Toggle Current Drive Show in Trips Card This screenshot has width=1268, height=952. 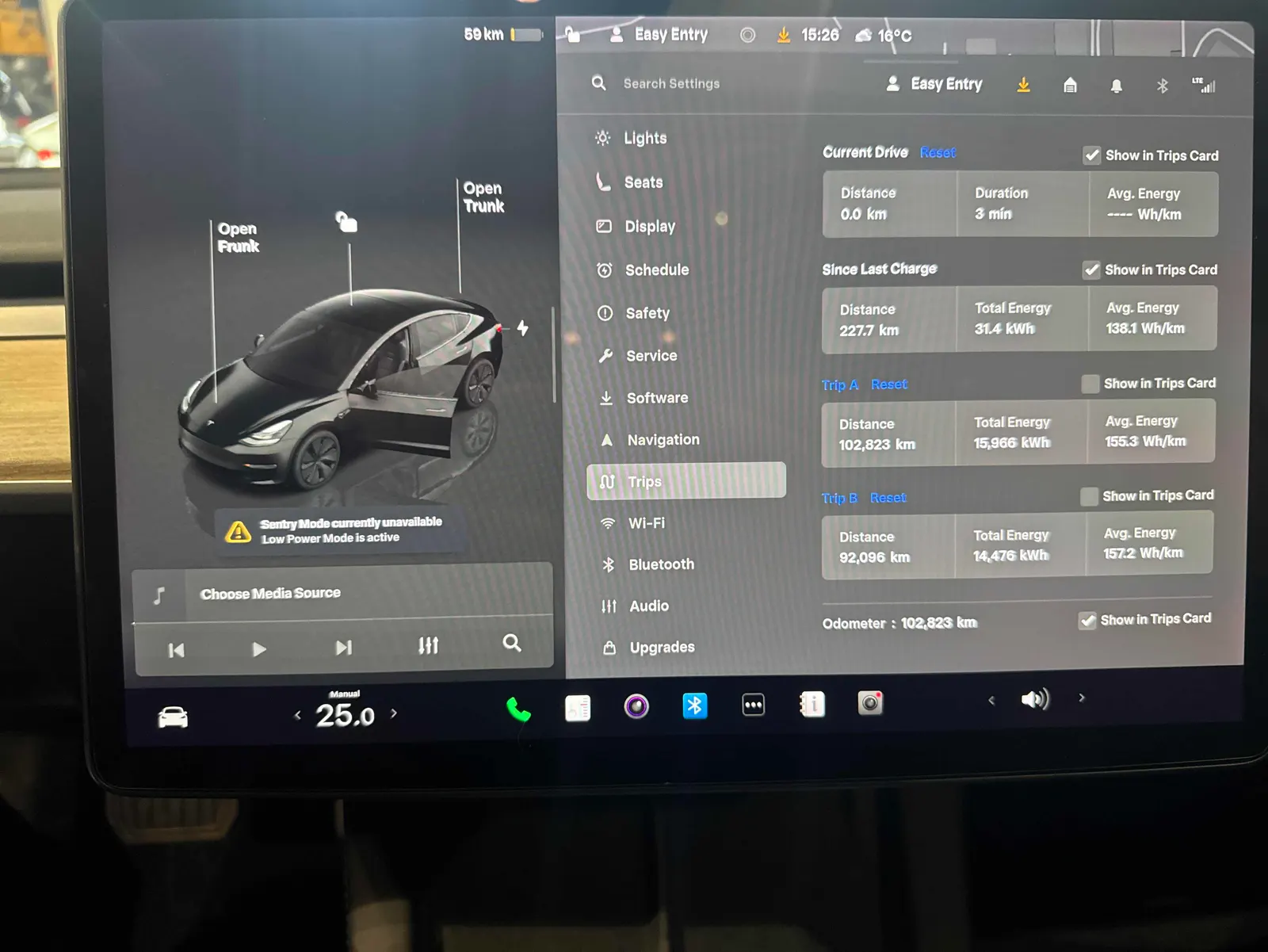click(x=1092, y=155)
